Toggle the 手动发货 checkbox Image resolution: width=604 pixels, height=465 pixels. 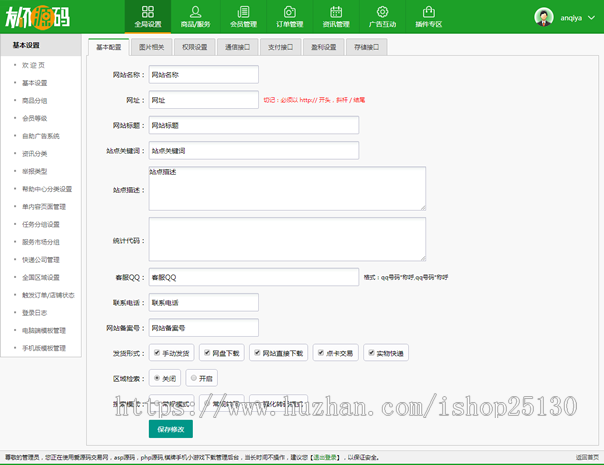pos(155,353)
